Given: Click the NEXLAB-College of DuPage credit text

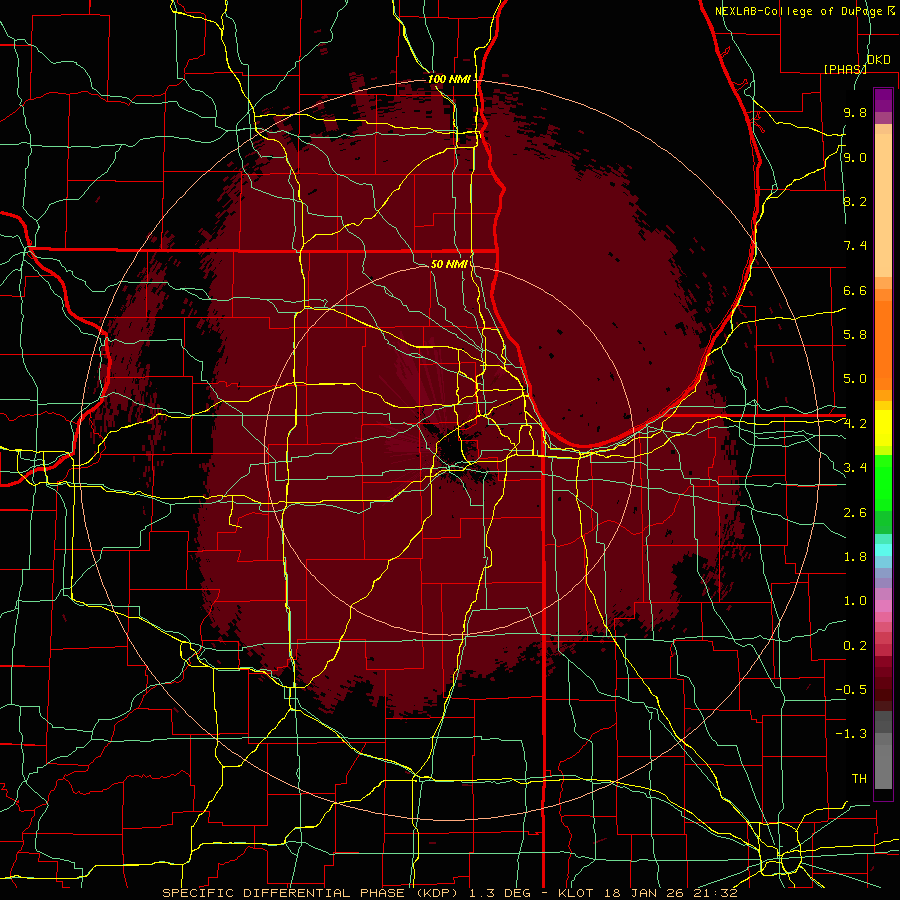Looking at the screenshot, I should tap(804, 11).
